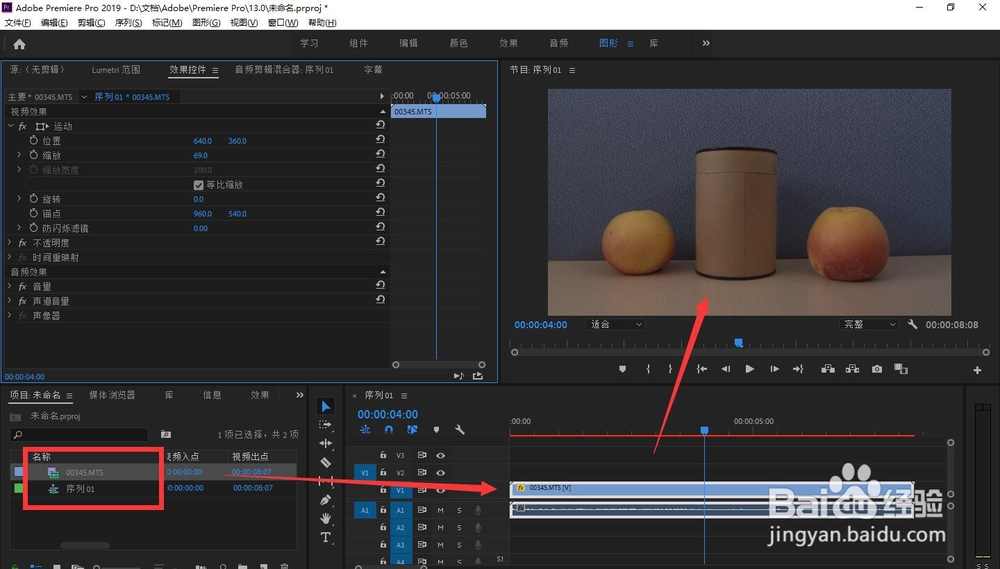
Task: Select the 00345.MTS project item
Action: pos(84,473)
